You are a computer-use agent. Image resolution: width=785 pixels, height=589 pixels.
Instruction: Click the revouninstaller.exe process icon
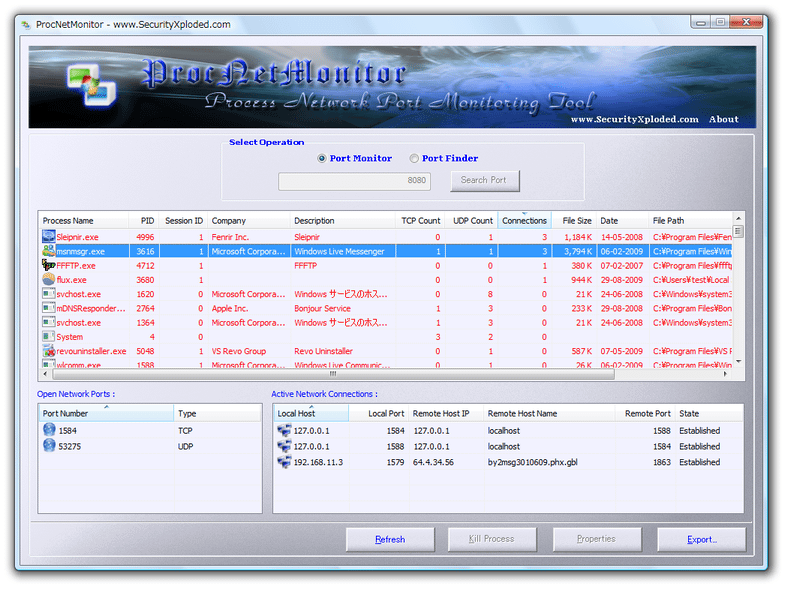tap(49, 351)
